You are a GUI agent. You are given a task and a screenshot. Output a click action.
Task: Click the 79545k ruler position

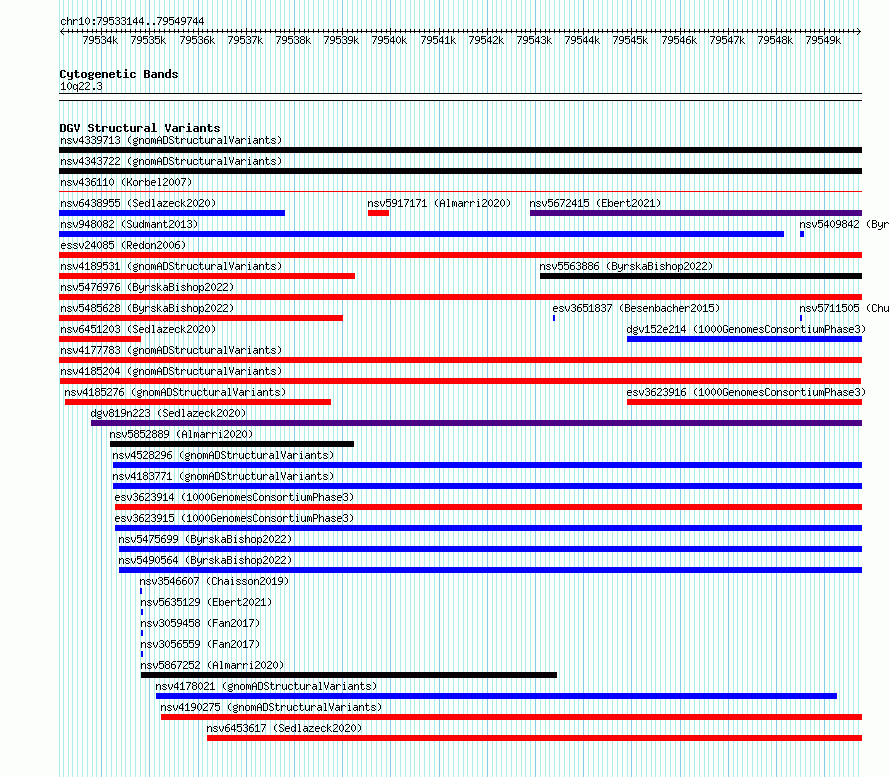click(630, 40)
